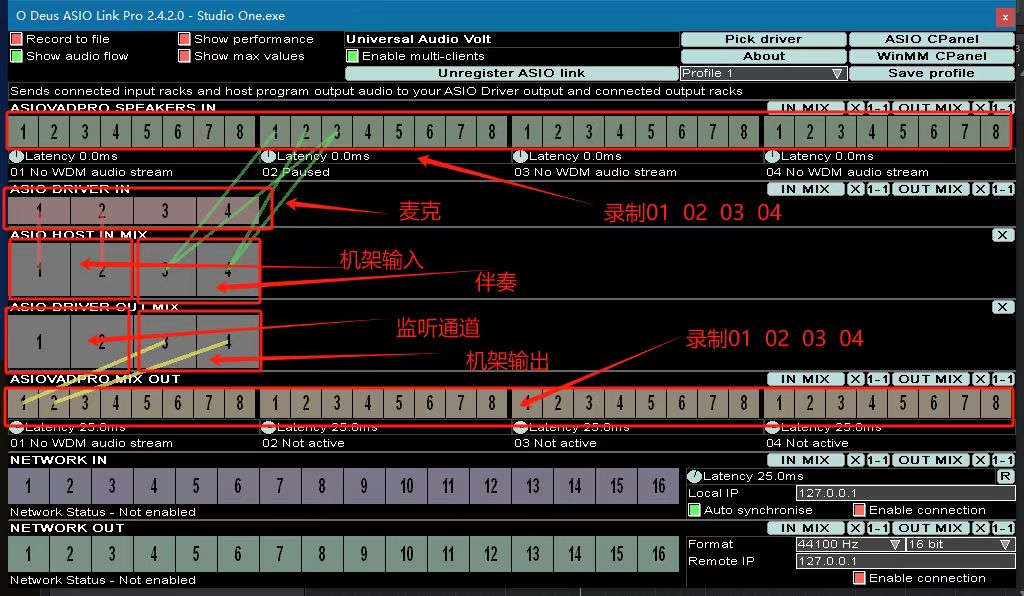Enable connection under Network In settings
The height and width of the screenshot is (596, 1024).
point(859,510)
